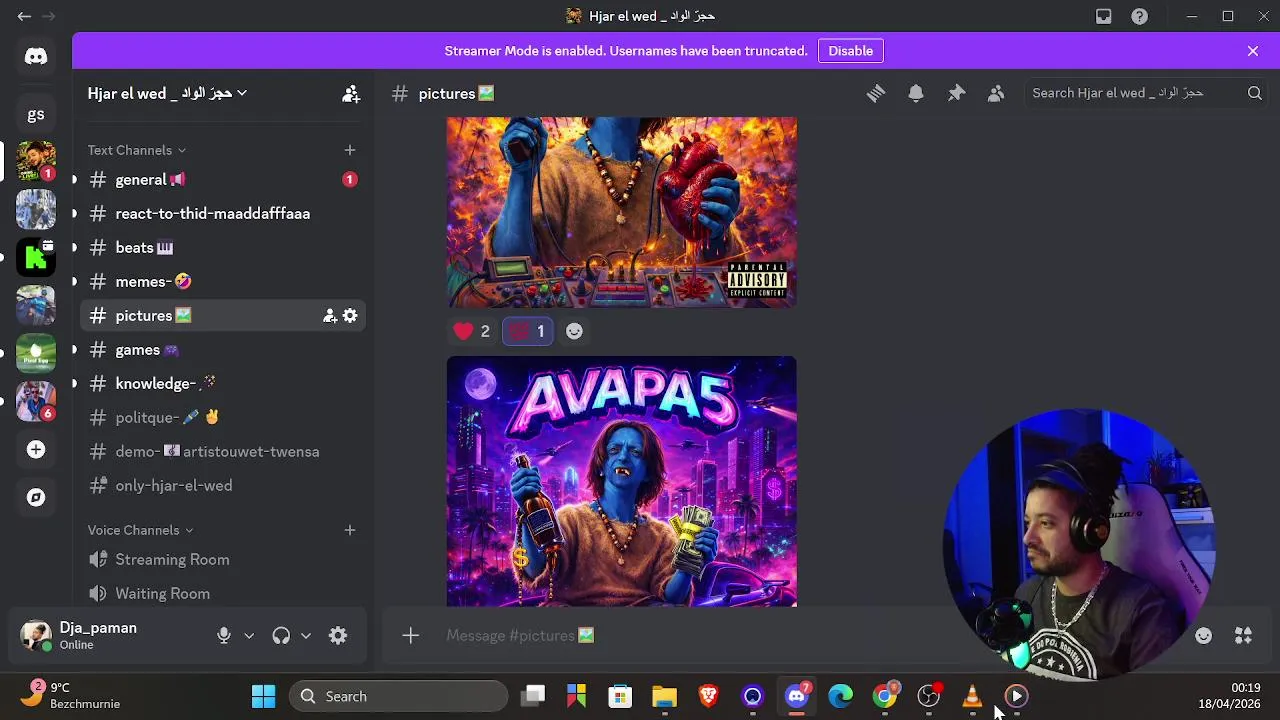This screenshot has width=1280, height=720.
Task: Open the blue figure holding heart image
Action: click(622, 212)
